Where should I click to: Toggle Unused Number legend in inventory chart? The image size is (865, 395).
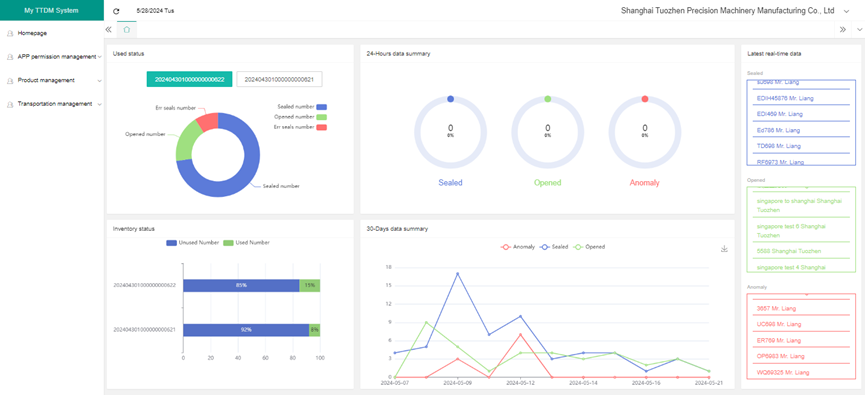click(193, 243)
